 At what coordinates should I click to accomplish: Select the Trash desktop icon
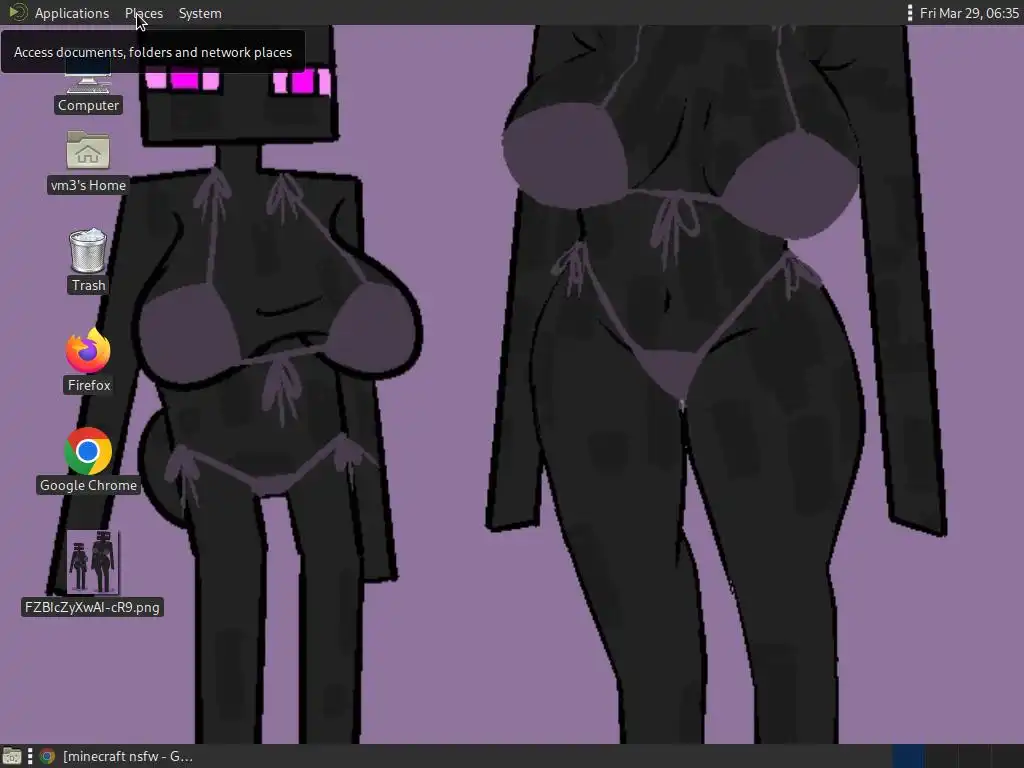click(88, 250)
